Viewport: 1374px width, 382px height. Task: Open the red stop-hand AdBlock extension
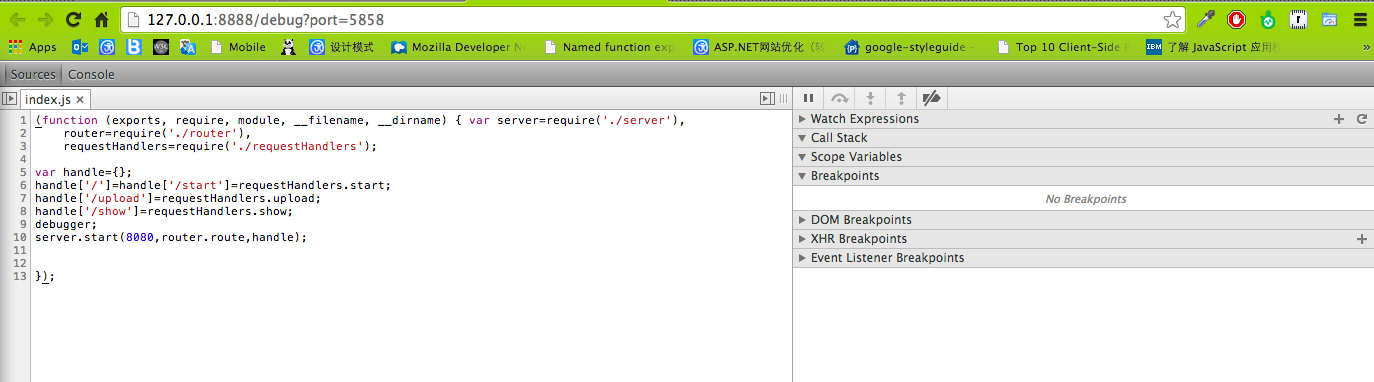1237,19
